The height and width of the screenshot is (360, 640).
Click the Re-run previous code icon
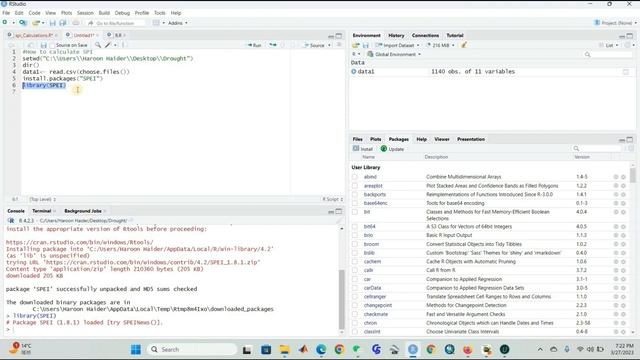point(273,45)
